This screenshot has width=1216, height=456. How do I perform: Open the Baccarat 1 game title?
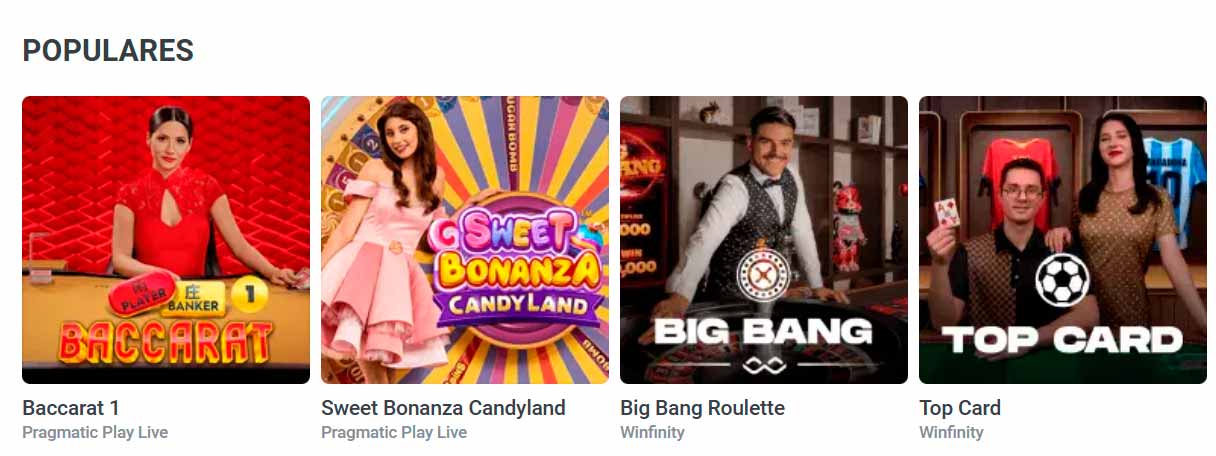click(71, 408)
